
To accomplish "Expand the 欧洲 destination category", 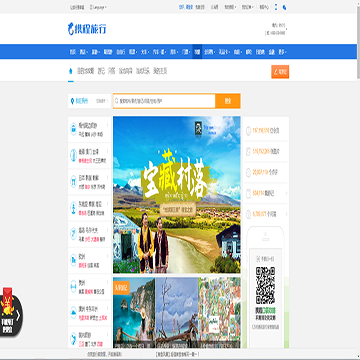I will click(89, 260).
